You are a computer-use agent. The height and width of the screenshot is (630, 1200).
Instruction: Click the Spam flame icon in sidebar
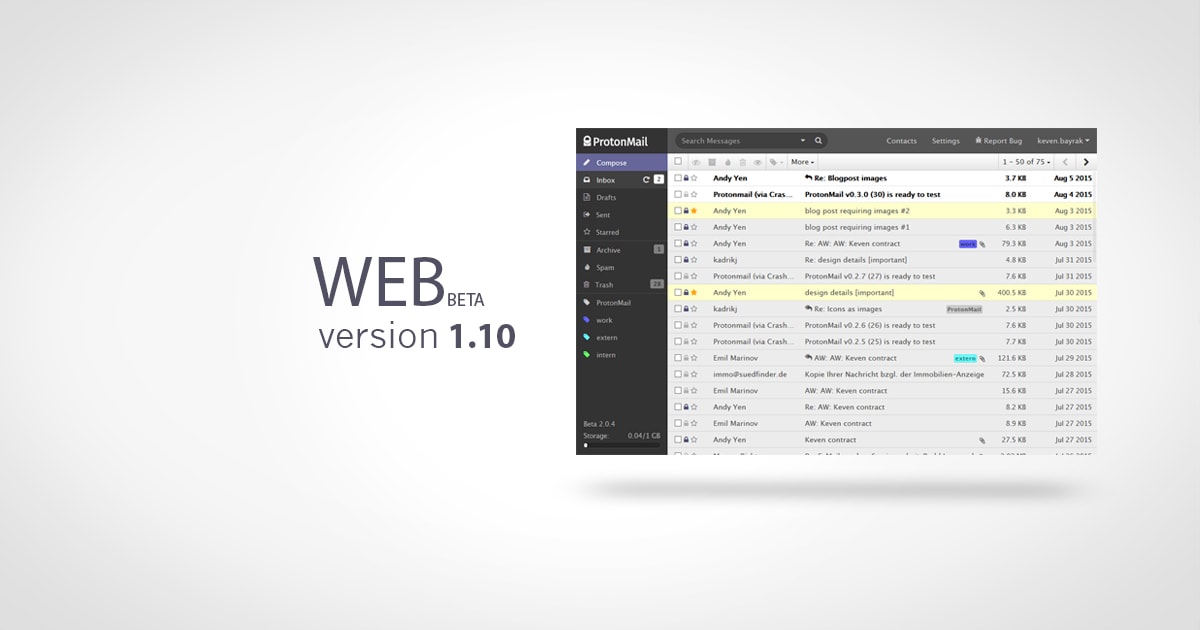[x=587, y=267]
